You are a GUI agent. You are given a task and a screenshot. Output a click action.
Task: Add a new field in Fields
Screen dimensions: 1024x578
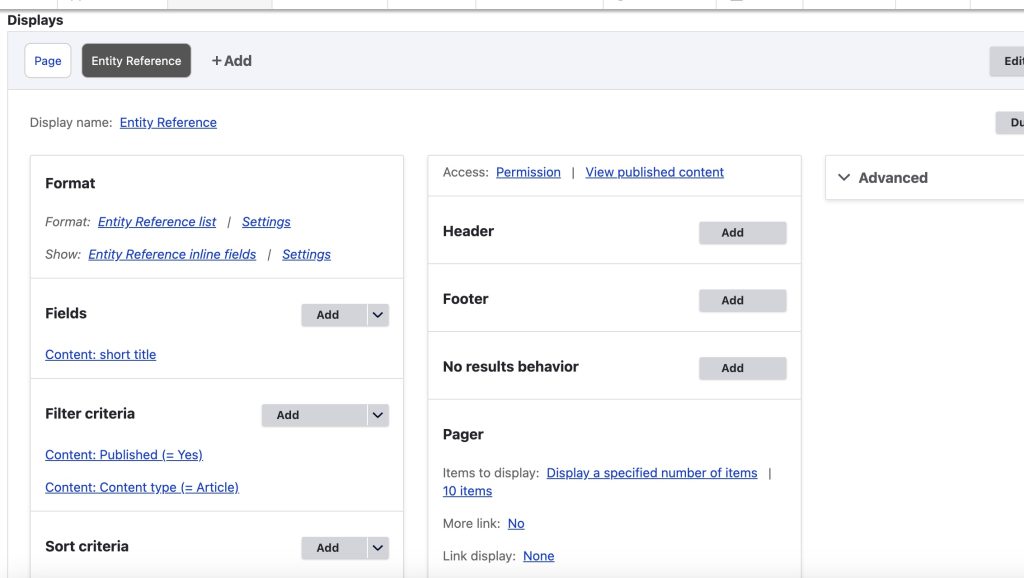coord(328,315)
